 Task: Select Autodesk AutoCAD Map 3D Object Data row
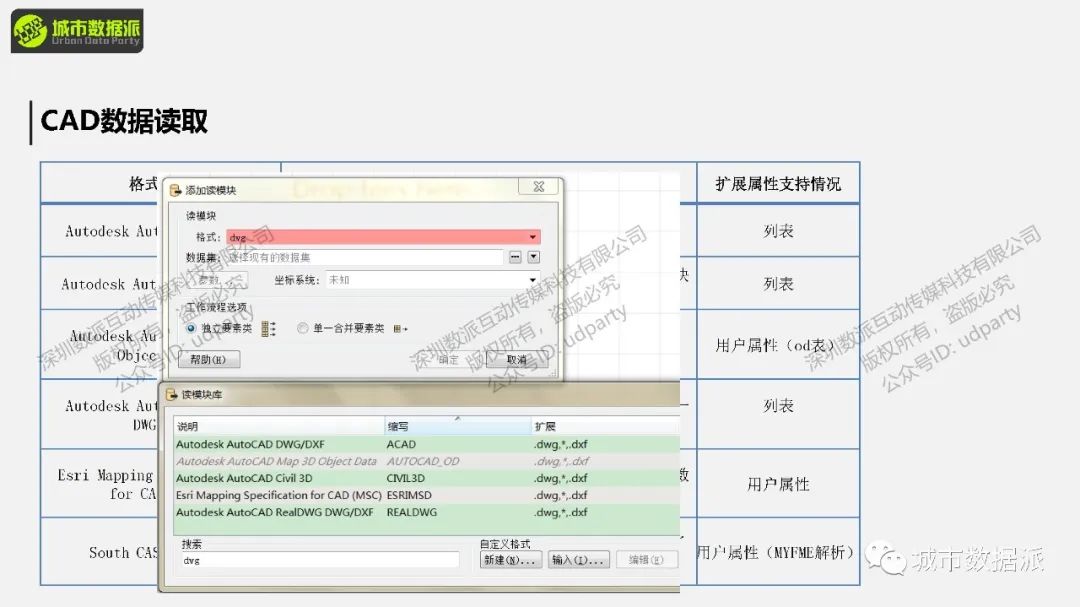tap(427, 462)
